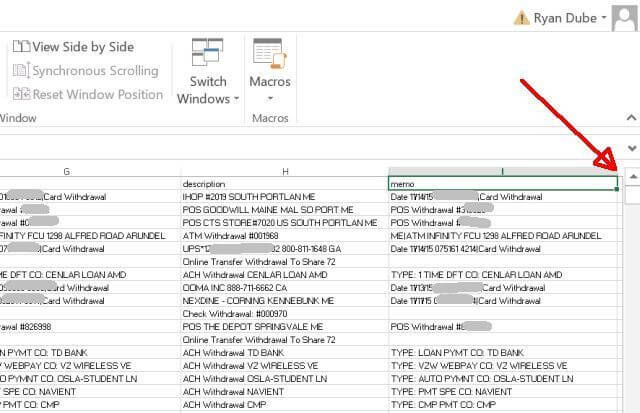Click the Synchronous Scrolling label
Screen dimensions: 640x413
95,71
